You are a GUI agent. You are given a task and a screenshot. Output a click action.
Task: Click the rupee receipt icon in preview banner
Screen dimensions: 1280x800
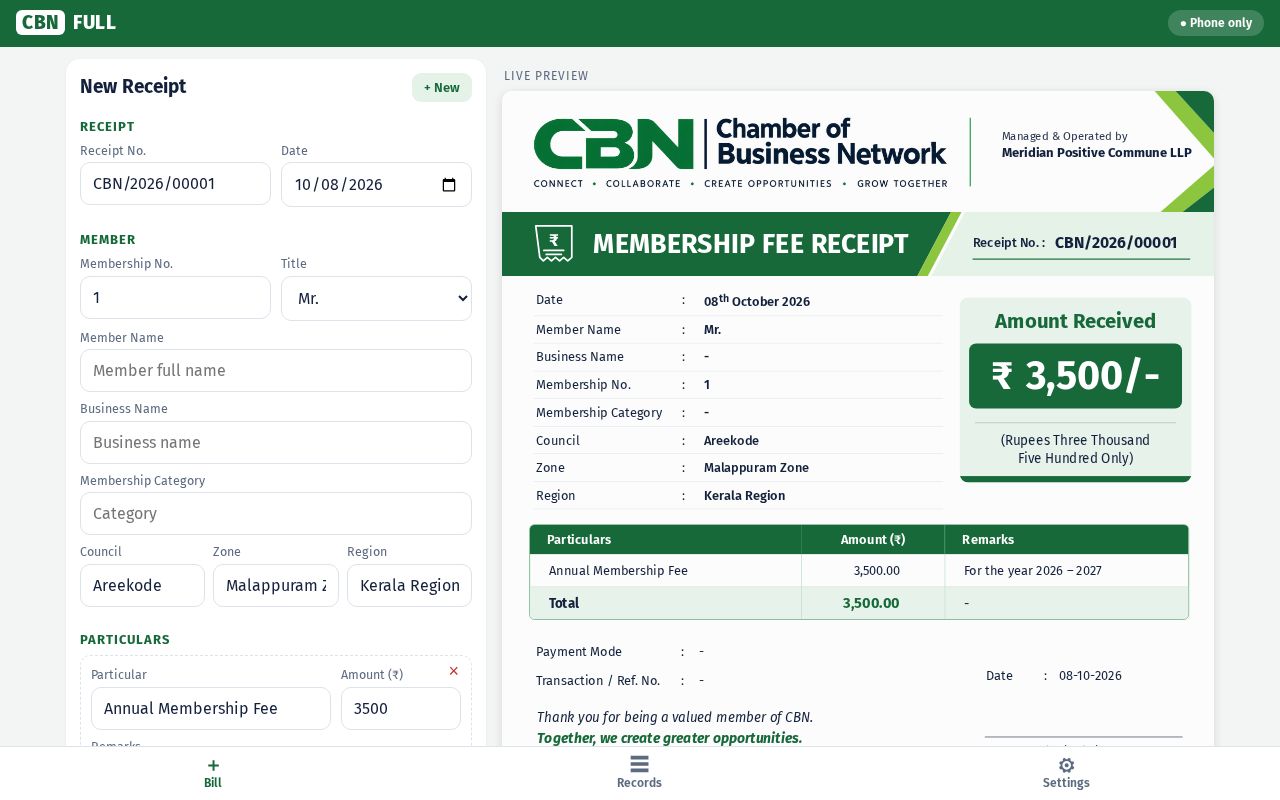[554, 244]
